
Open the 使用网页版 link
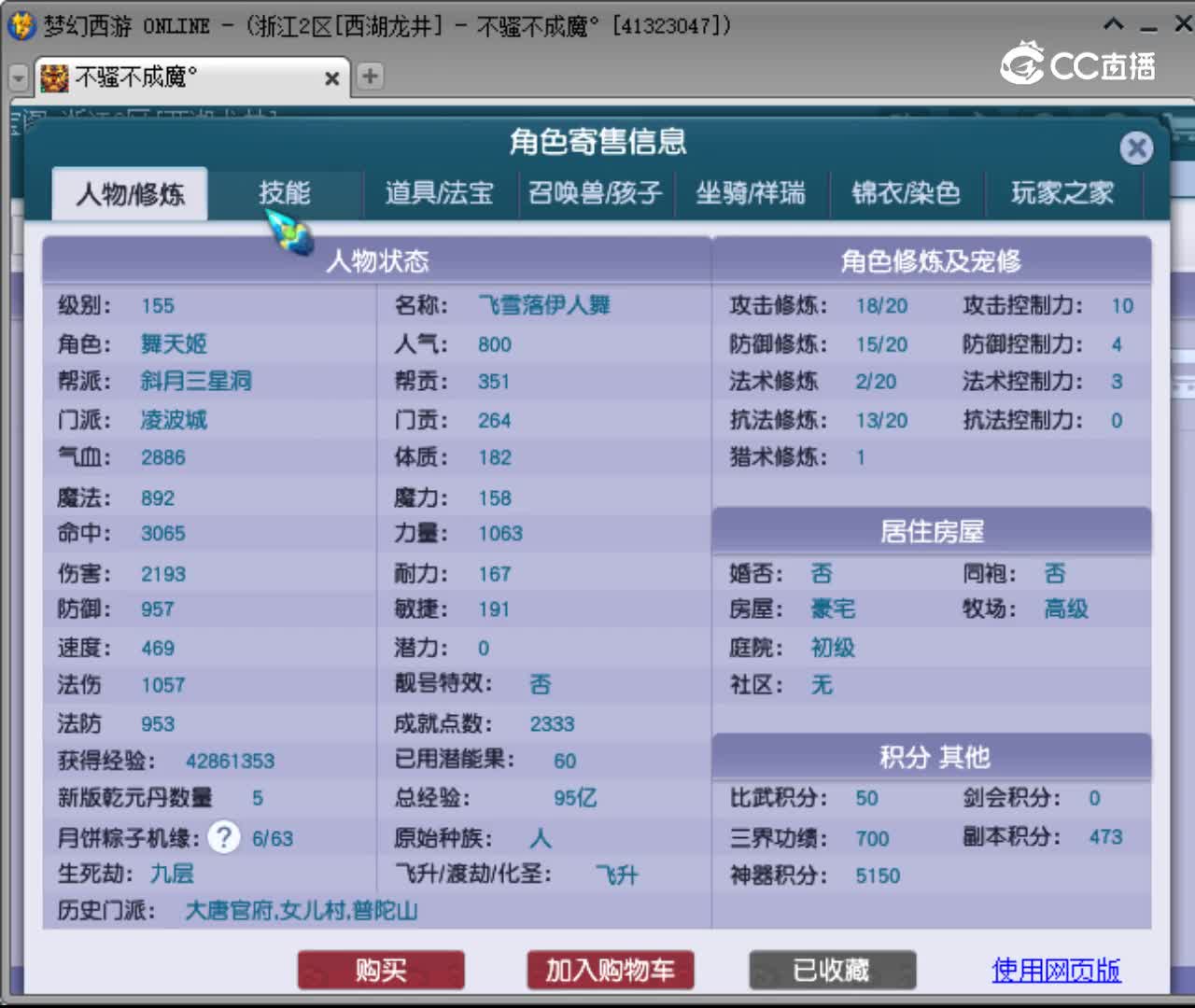(1056, 971)
